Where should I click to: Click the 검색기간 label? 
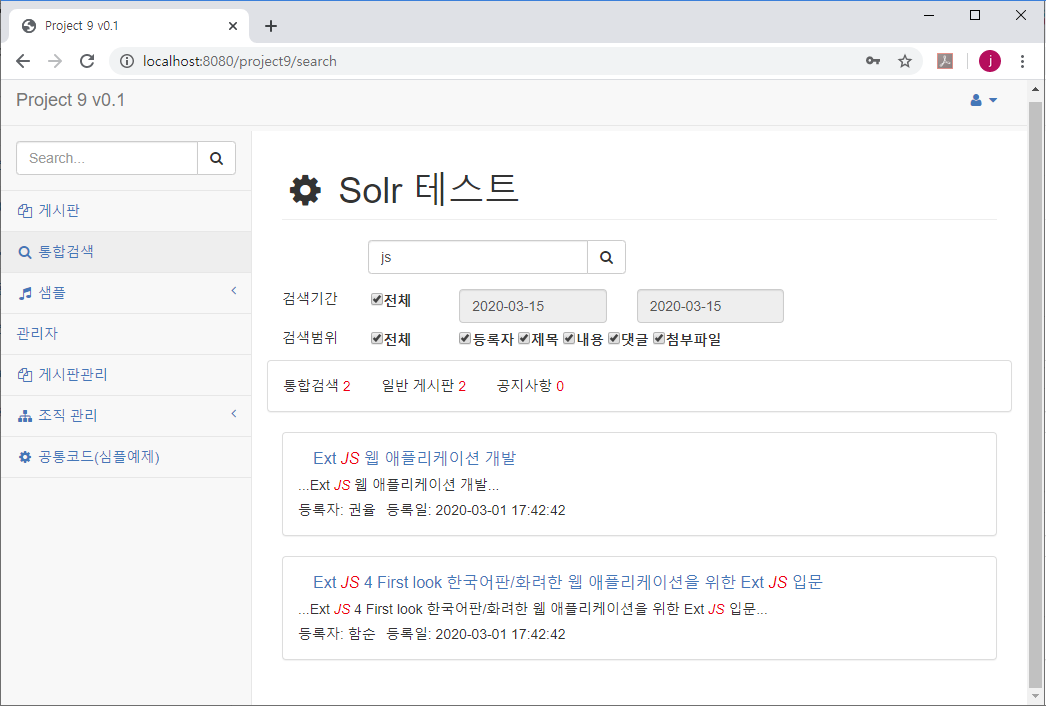[310, 298]
